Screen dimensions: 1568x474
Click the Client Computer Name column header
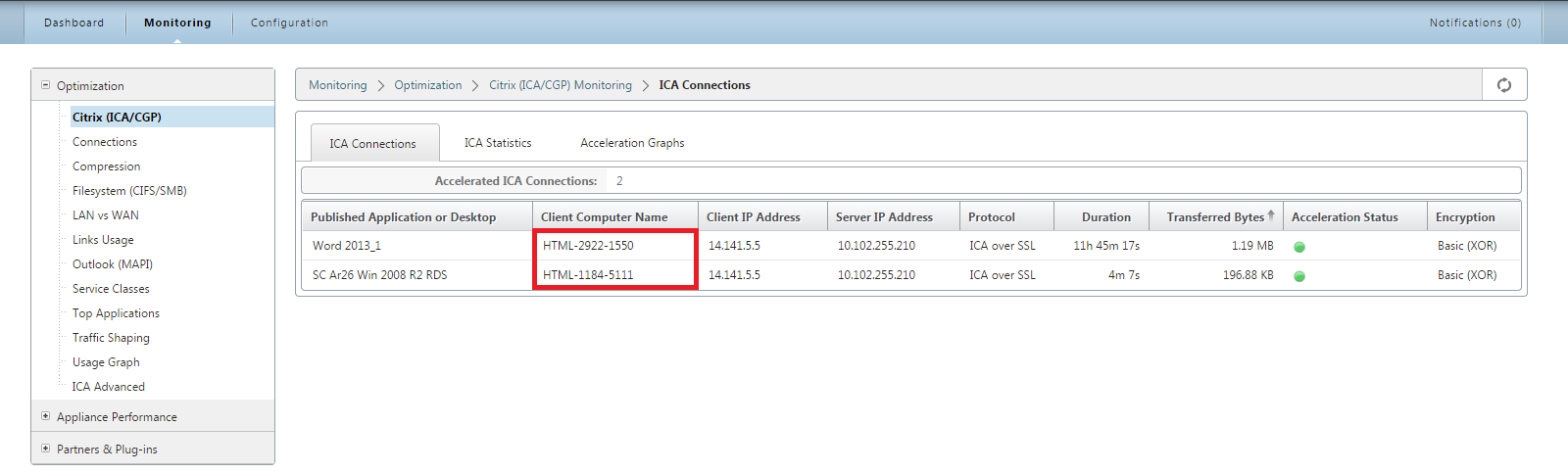[x=605, y=217]
